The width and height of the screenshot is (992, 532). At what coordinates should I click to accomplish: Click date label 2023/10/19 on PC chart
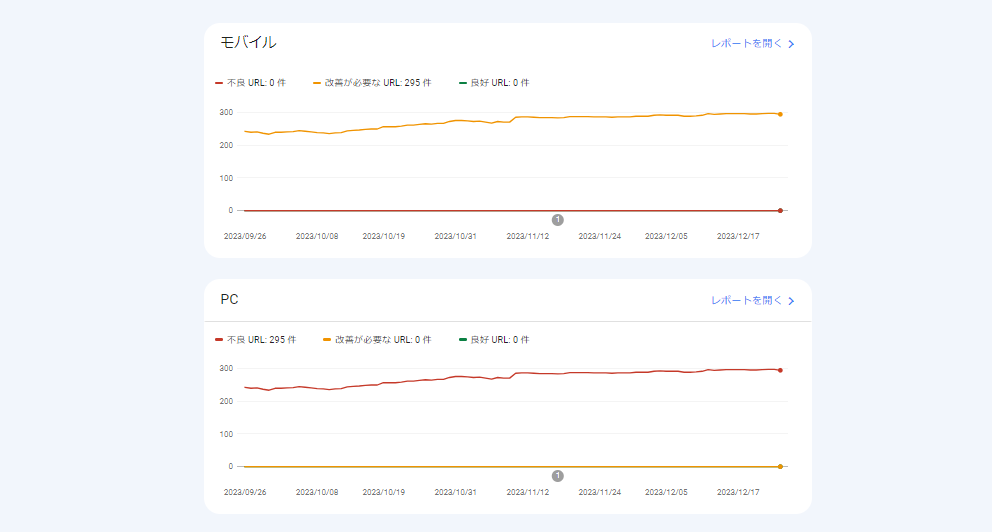tap(383, 492)
